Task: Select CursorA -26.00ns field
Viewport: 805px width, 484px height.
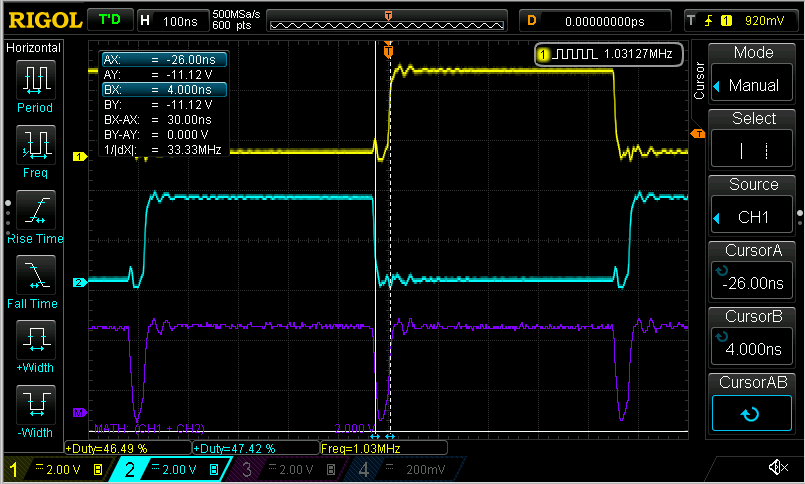Action: point(751,281)
